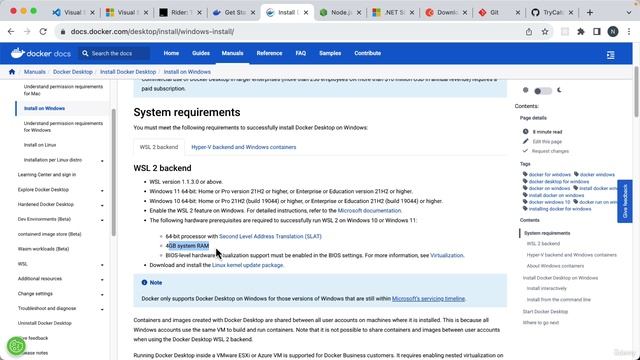640x360 pixels.
Task: Expand Dev Environments (Beta) section
Action: [x=102, y=220]
